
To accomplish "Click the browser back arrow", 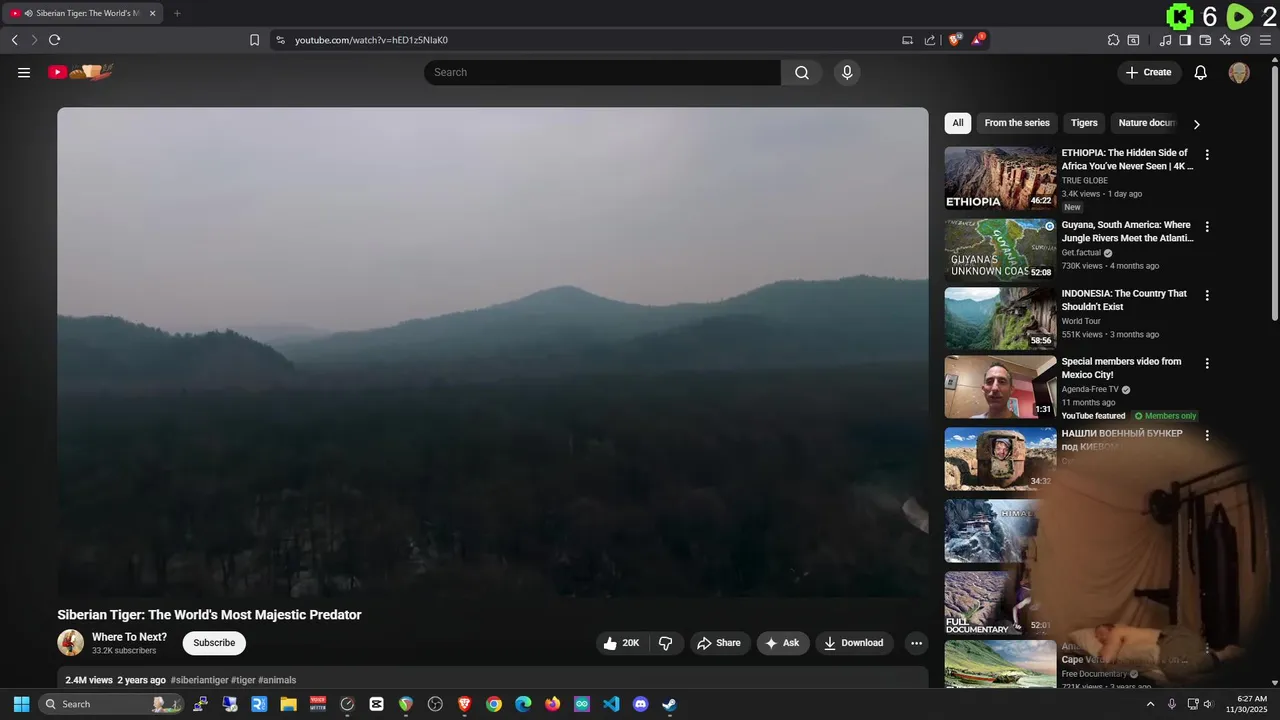I will click(x=14, y=40).
